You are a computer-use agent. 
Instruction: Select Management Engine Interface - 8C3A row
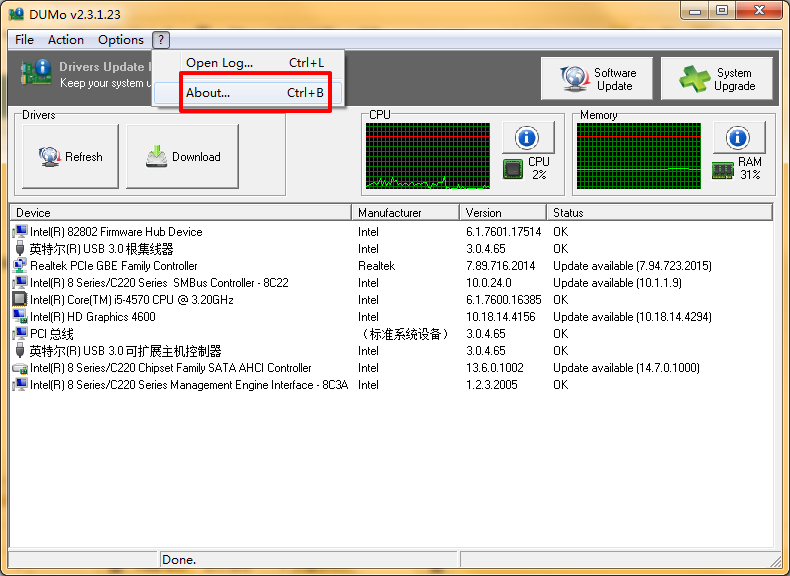[x=391, y=385]
